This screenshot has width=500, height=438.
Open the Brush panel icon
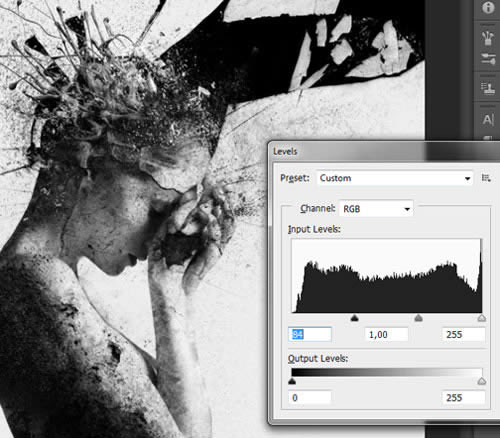(488, 38)
